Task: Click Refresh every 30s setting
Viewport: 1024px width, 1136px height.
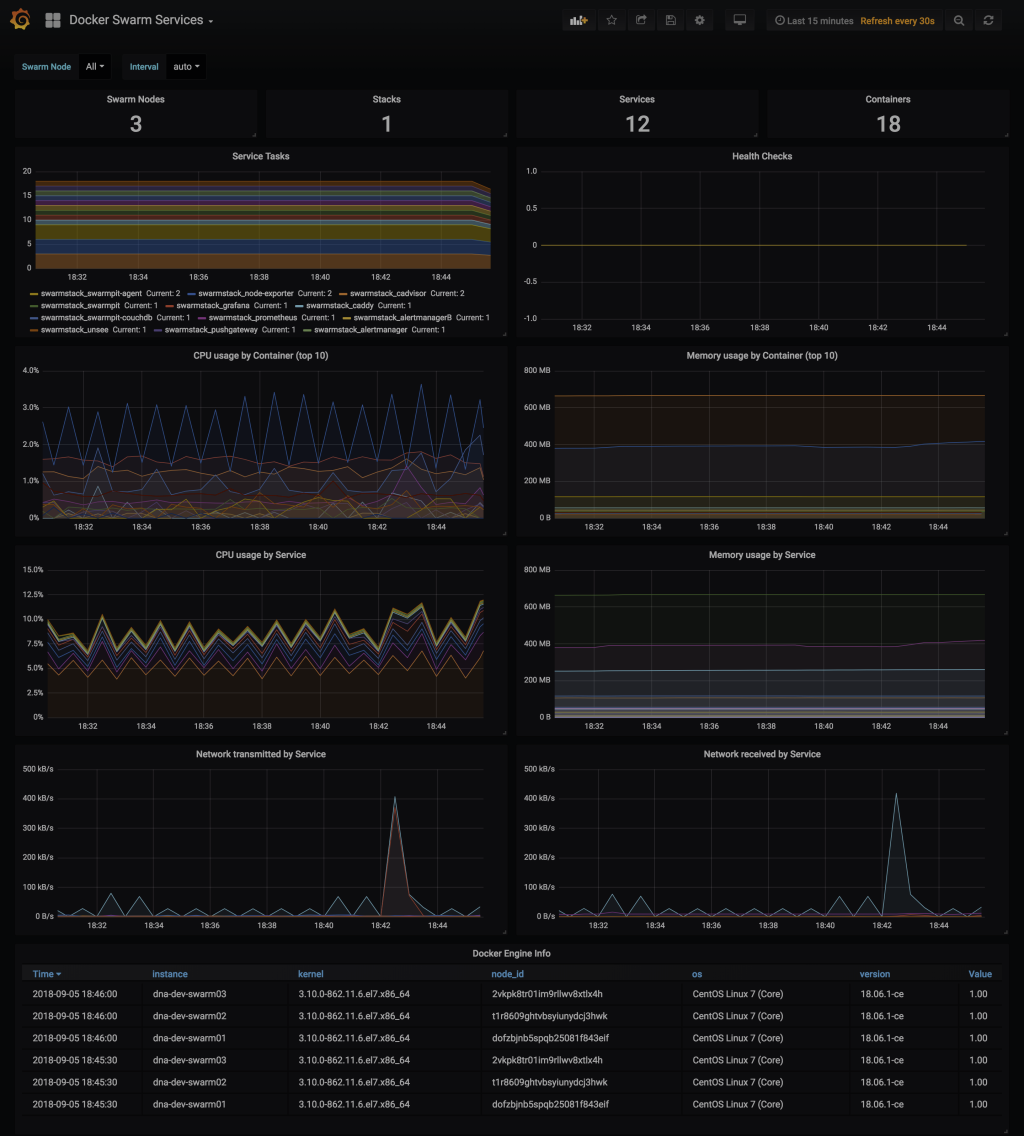Action: tap(897, 21)
